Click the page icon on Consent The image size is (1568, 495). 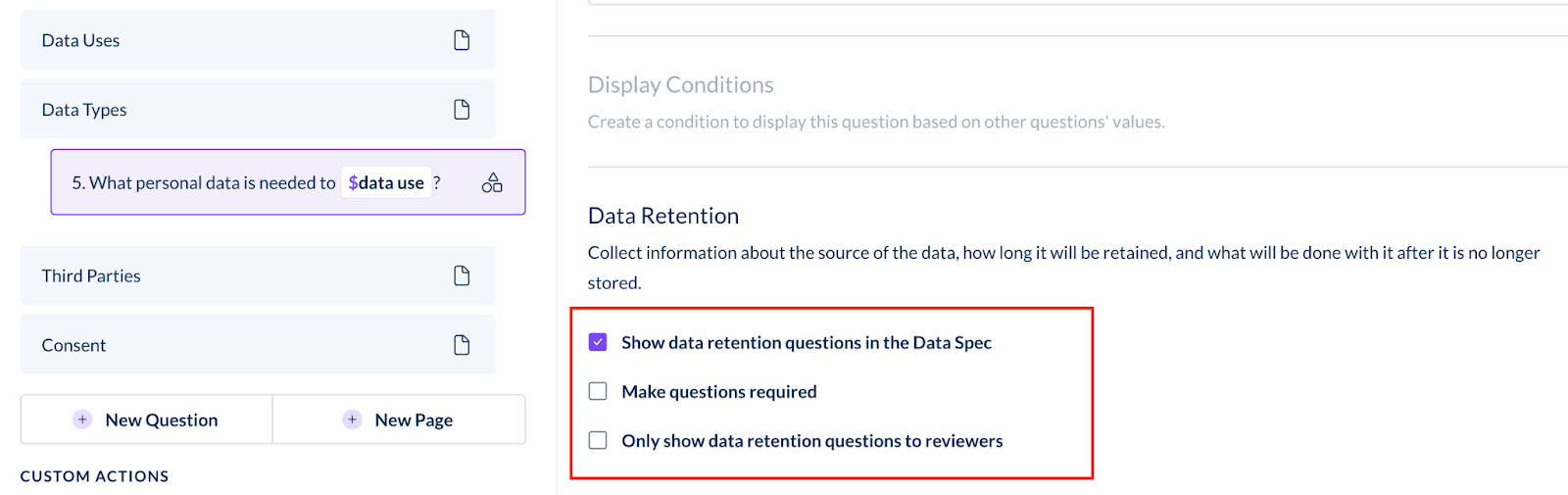tap(462, 345)
